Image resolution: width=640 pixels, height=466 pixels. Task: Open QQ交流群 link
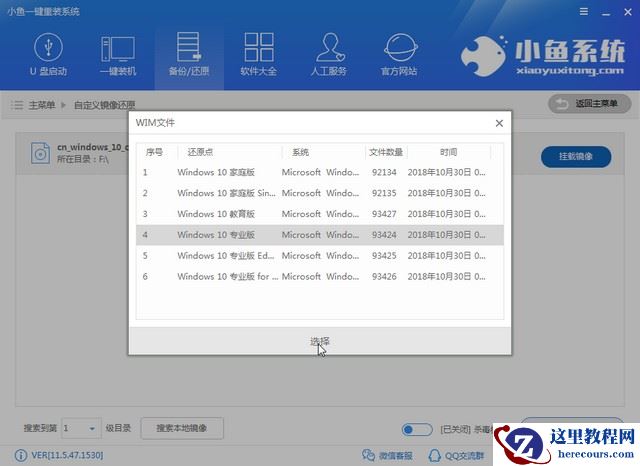point(456,455)
